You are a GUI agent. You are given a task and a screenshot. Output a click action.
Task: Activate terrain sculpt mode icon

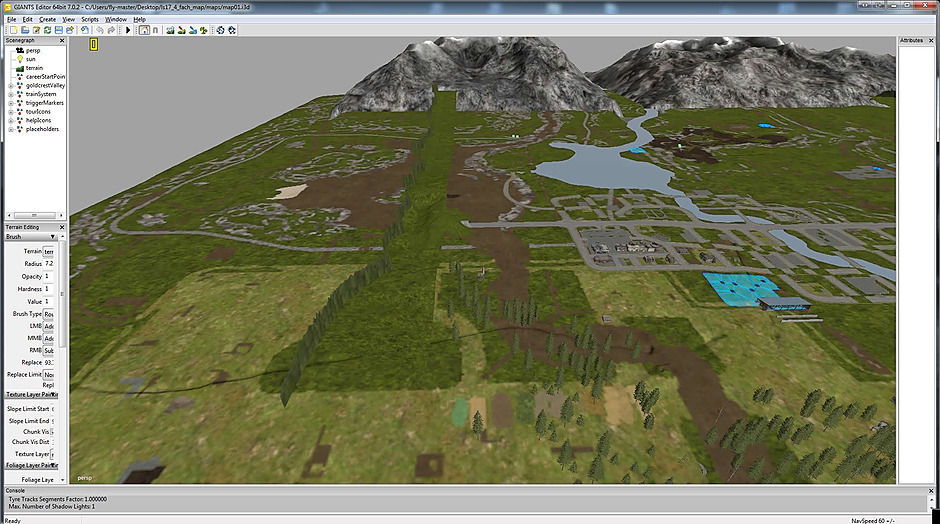pyautogui.click(x=170, y=30)
